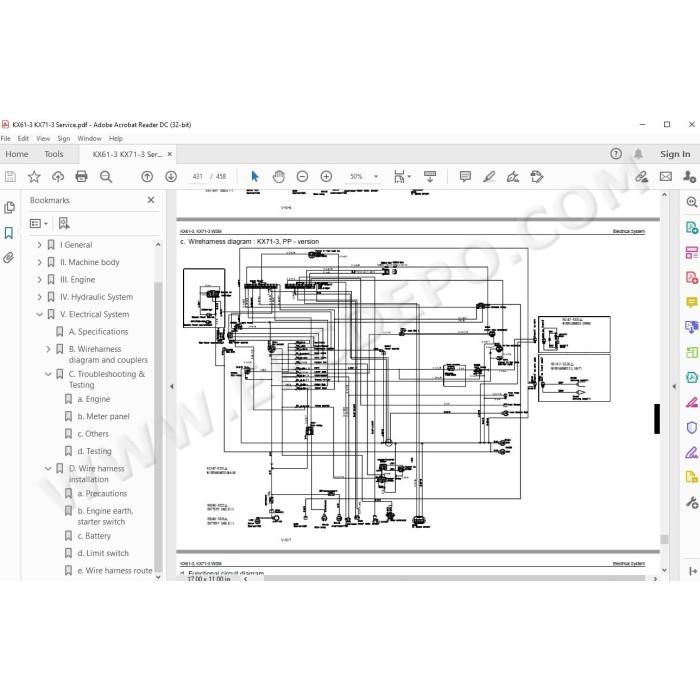Open page thumbnails panel
The width and height of the screenshot is (700, 700).
coord(9,208)
